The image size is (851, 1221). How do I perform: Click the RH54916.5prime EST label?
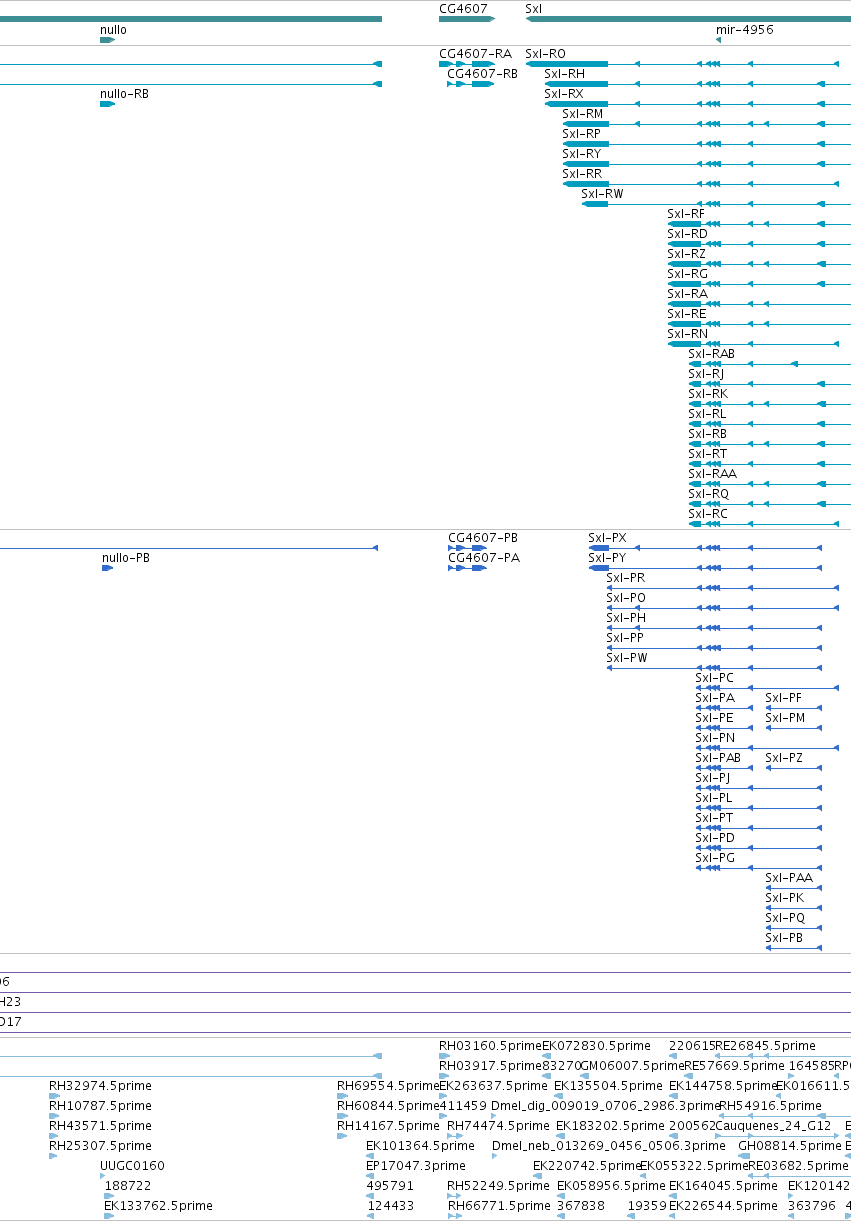point(770,1106)
